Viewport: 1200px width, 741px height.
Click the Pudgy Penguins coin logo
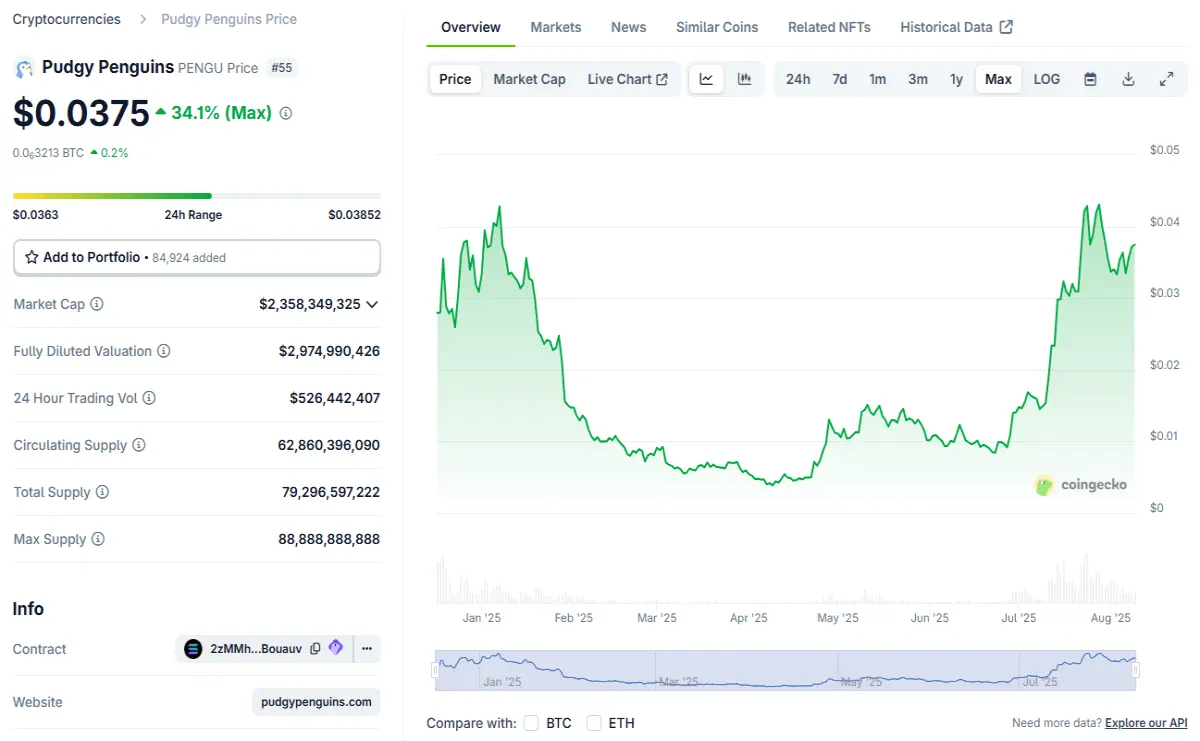coord(24,69)
